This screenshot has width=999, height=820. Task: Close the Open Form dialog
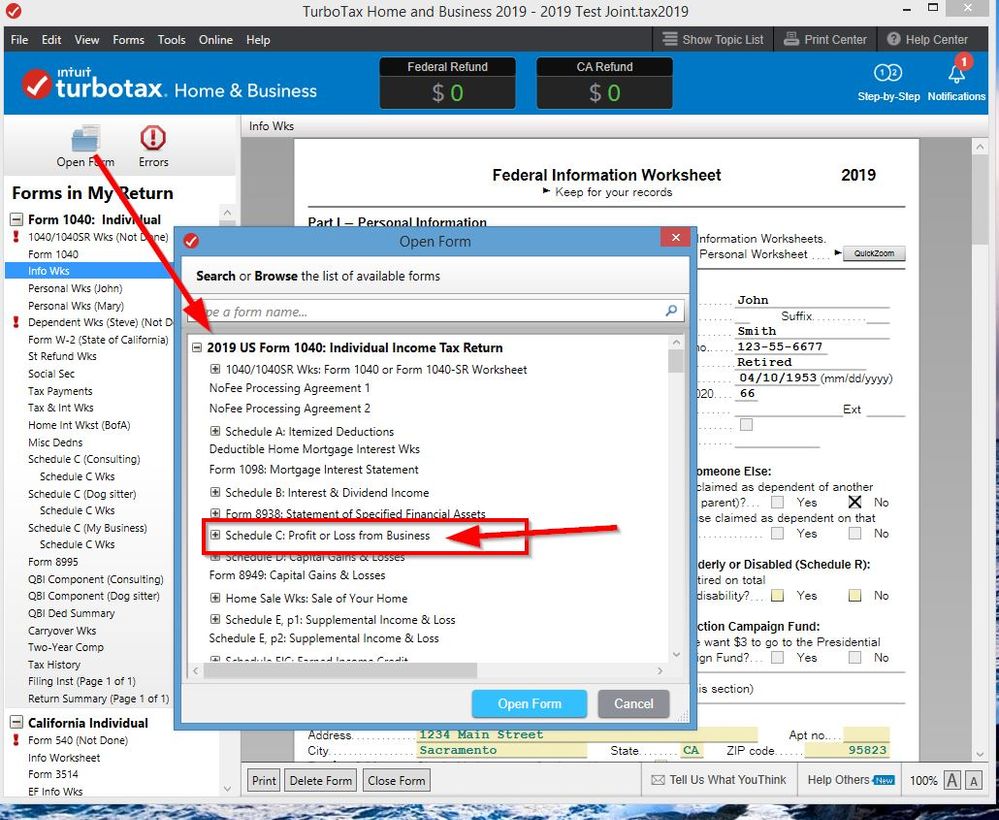pos(675,238)
